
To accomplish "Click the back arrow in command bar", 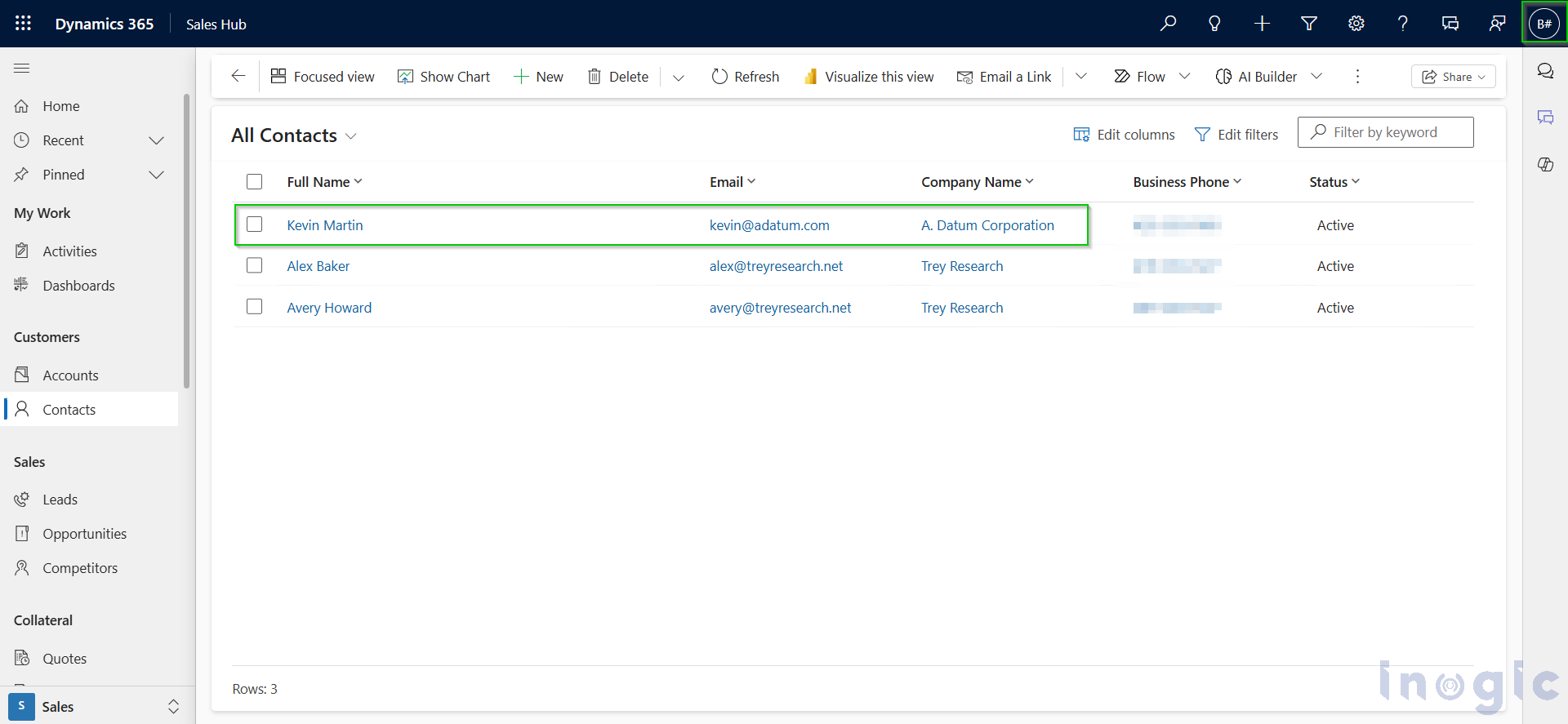I will (x=238, y=76).
